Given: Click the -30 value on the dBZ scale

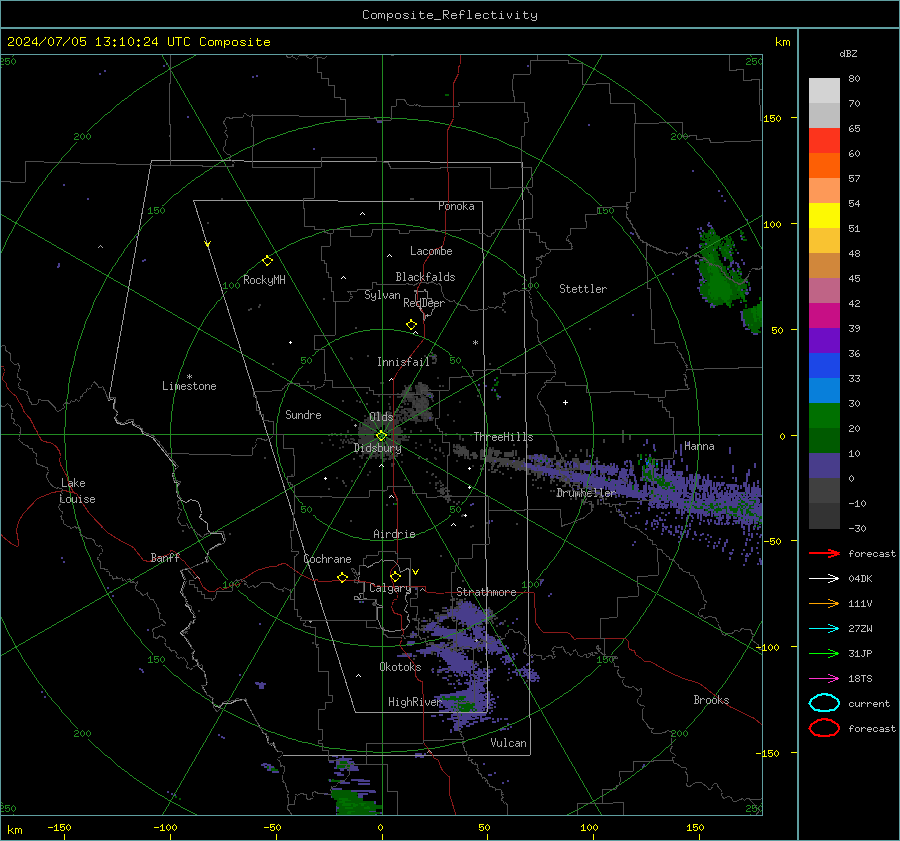Looking at the screenshot, I should pos(857,528).
